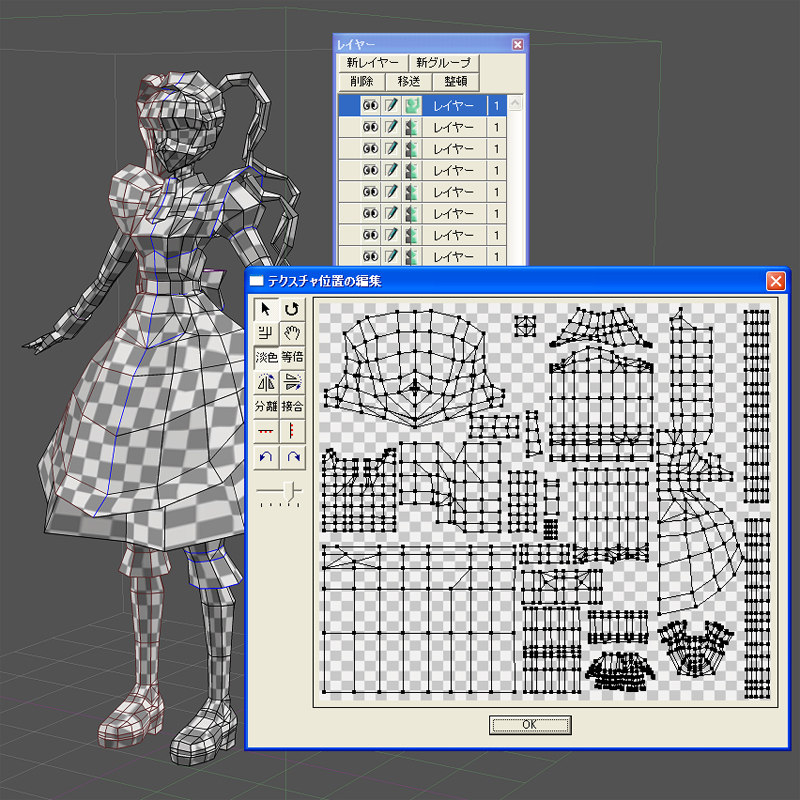
Task: Click the zoom slider handle in texture editor
Action: (x=289, y=491)
